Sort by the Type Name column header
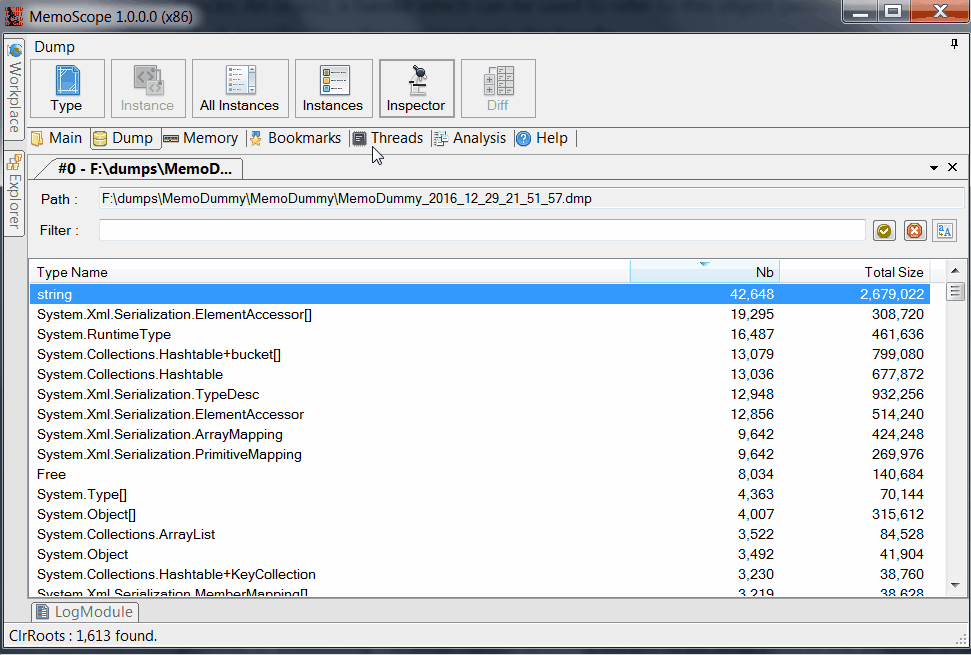 point(329,272)
